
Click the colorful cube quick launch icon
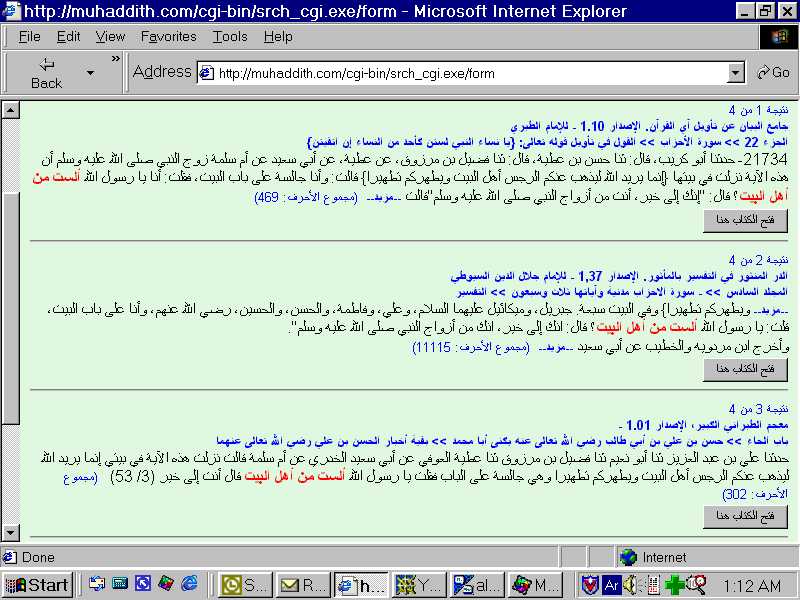coord(166,584)
